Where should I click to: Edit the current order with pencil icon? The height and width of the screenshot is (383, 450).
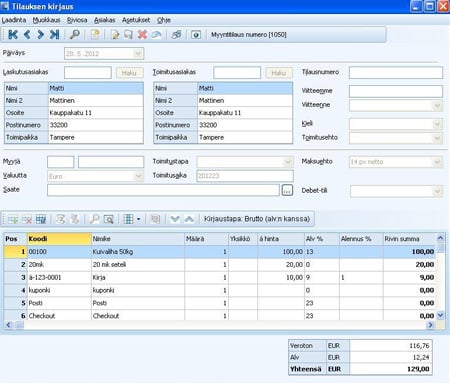click(115, 34)
